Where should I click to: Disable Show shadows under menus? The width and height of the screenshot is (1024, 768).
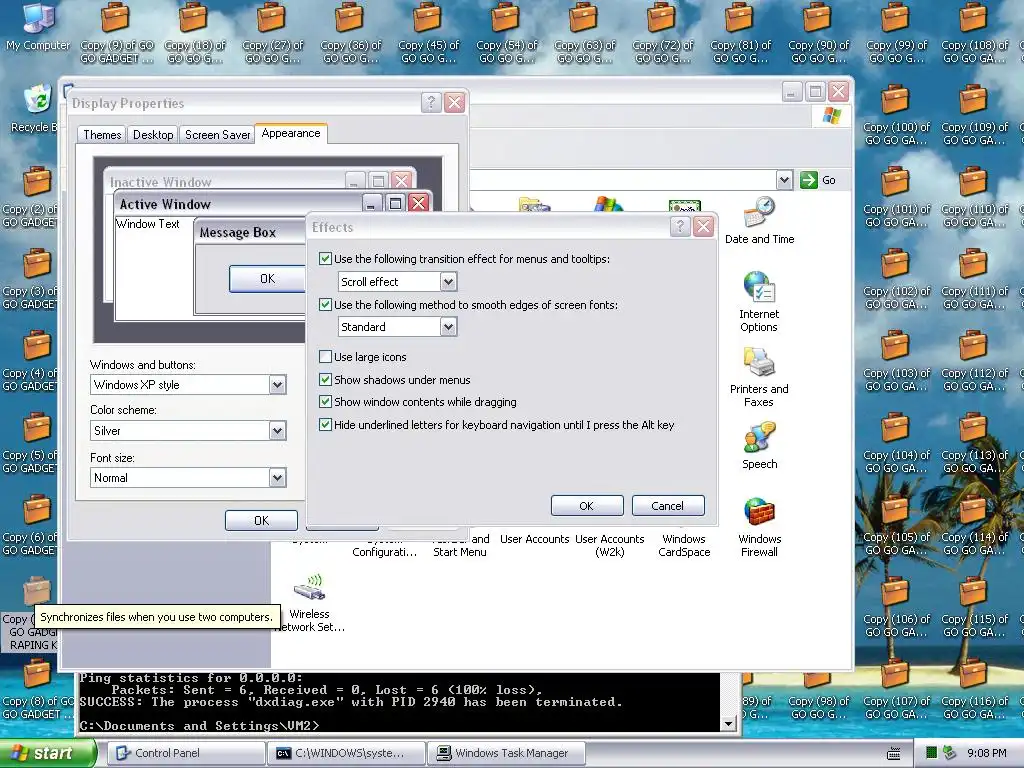point(325,379)
